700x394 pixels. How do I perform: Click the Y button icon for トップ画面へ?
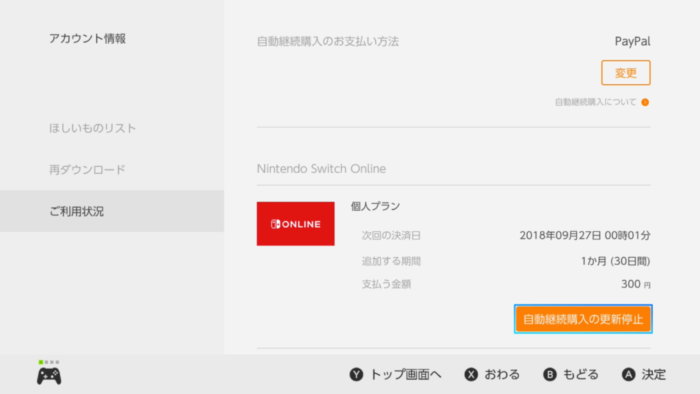coord(356,374)
